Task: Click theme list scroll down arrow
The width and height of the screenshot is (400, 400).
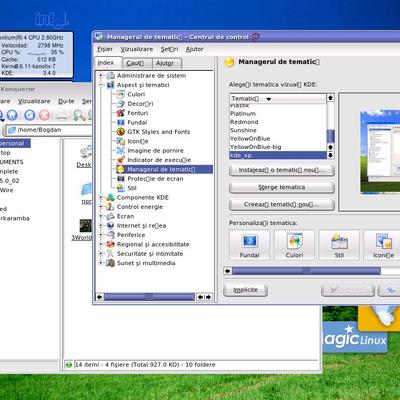Action: coord(330,155)
